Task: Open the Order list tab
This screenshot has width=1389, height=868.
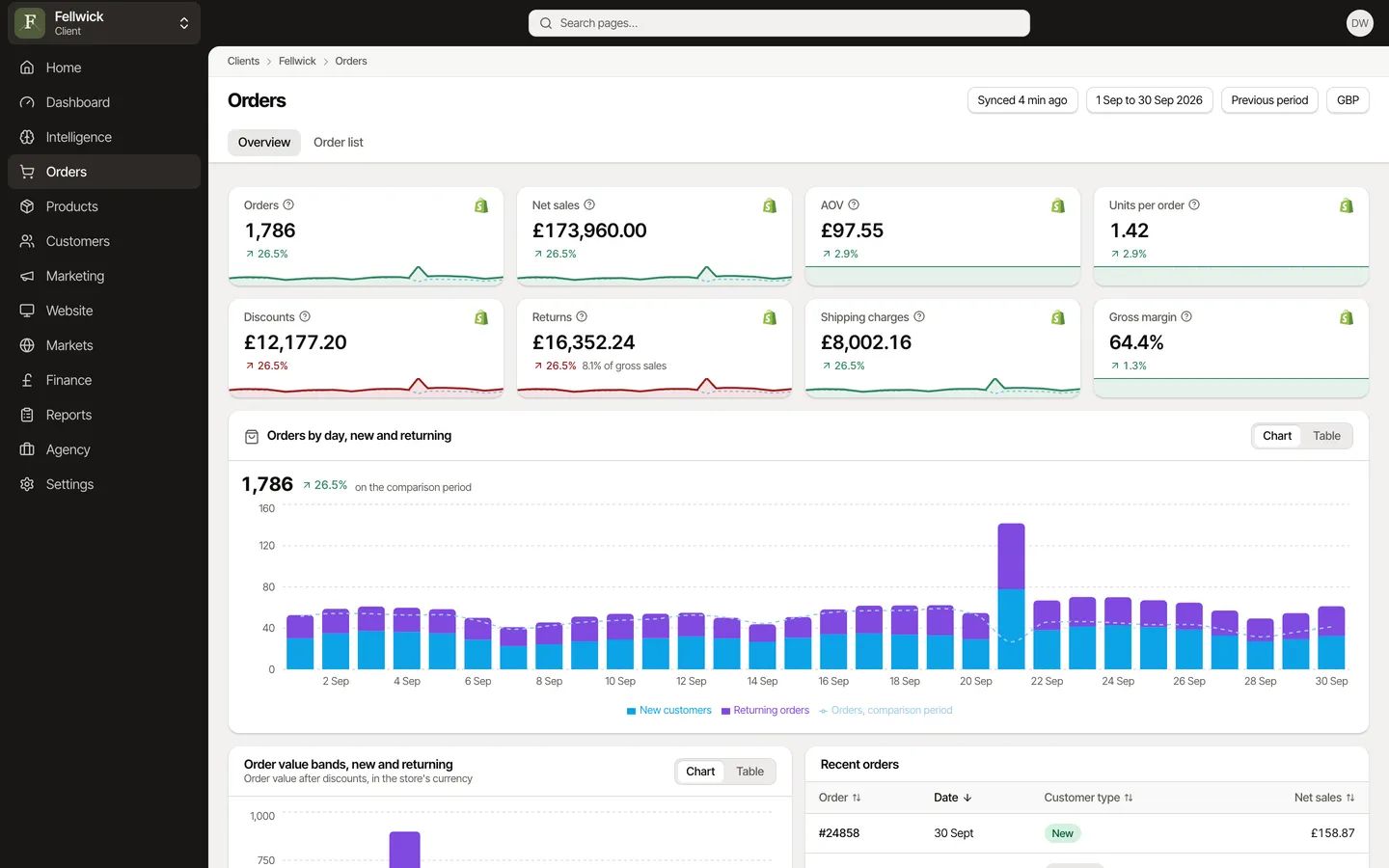Action: click(339, 142)
